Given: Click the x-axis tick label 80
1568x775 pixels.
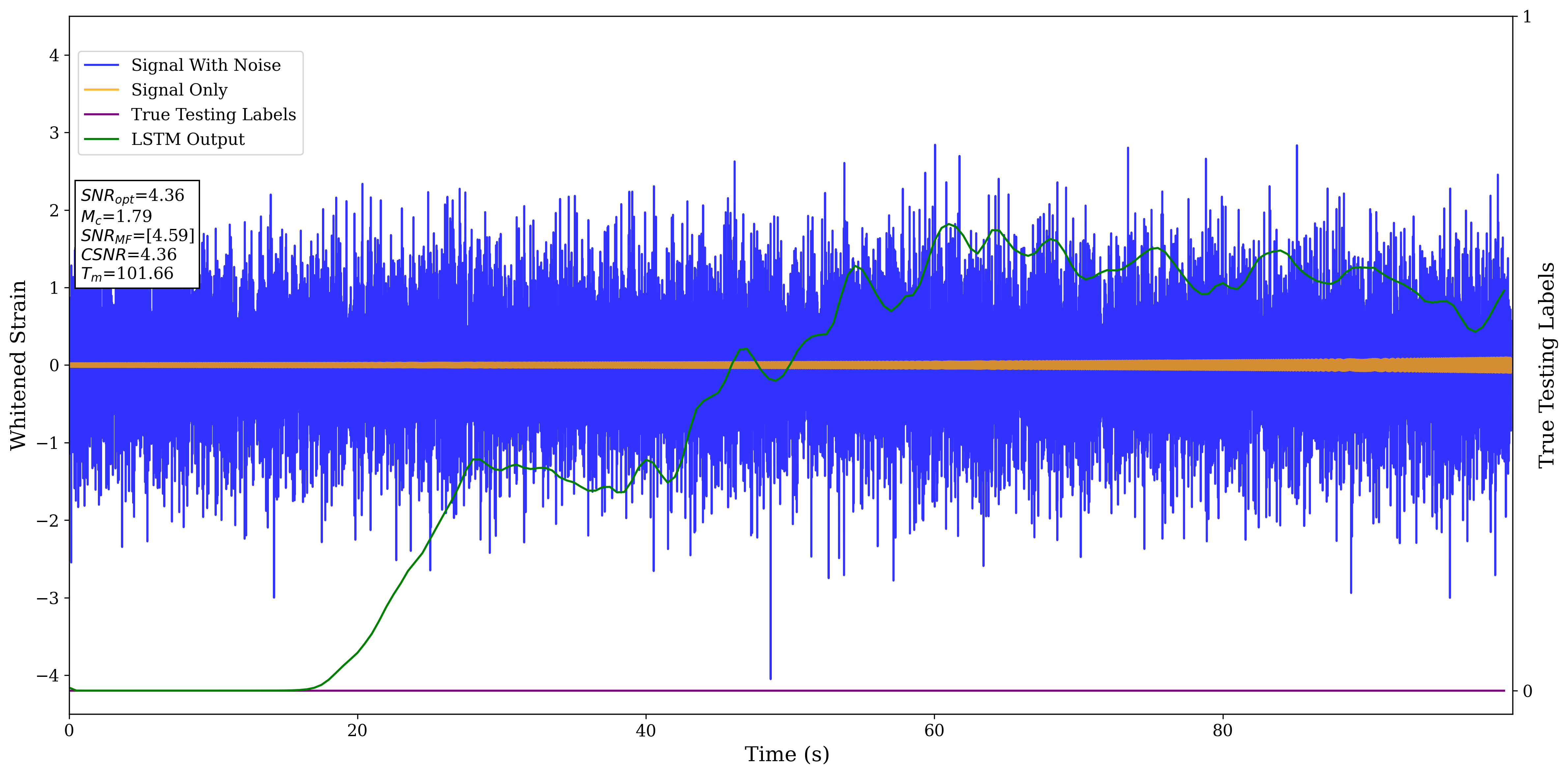Looking at the screenshot, I should click(1222, 731).
